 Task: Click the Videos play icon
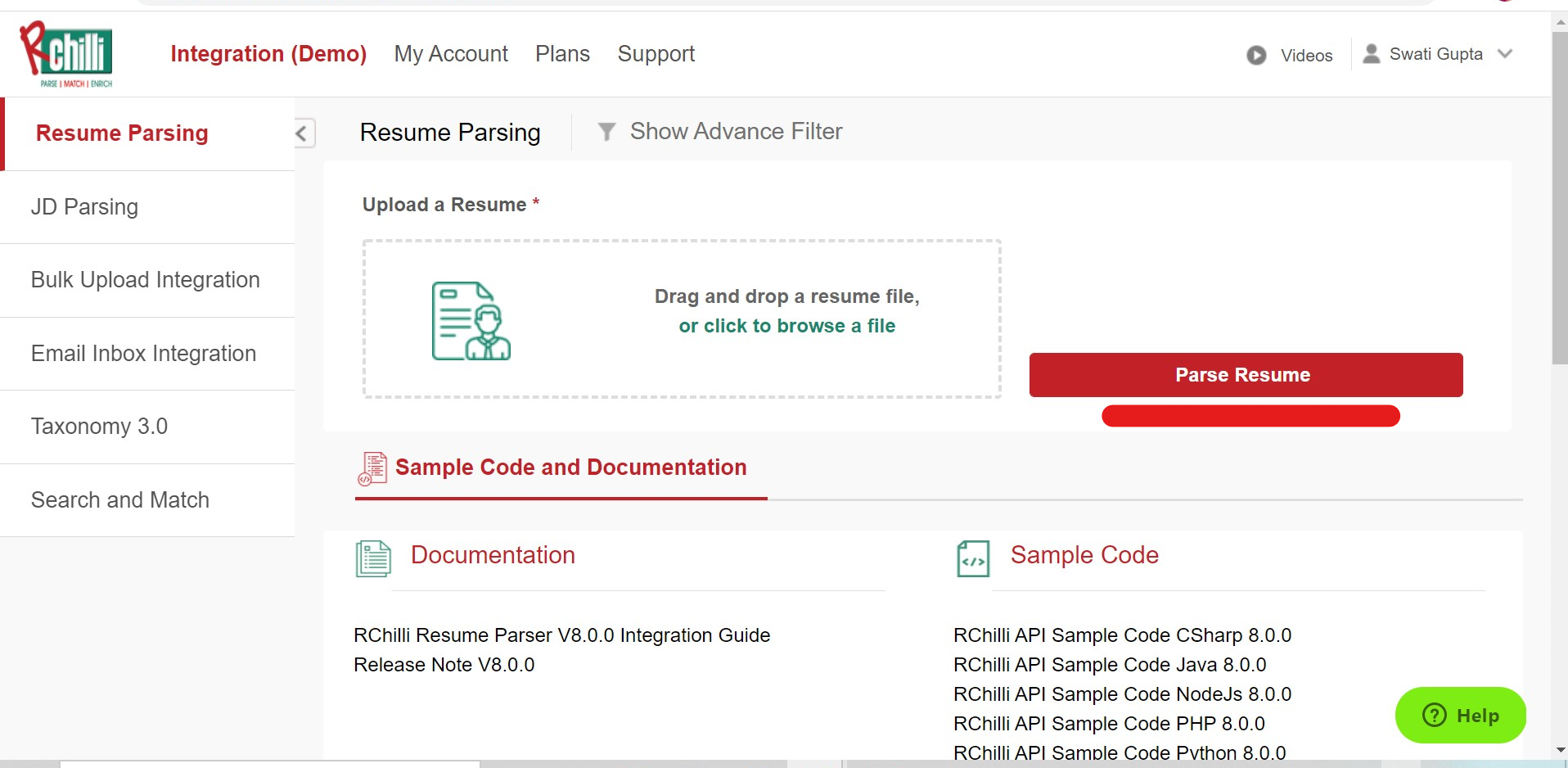pyautogui.click(x=1256, y=55)
